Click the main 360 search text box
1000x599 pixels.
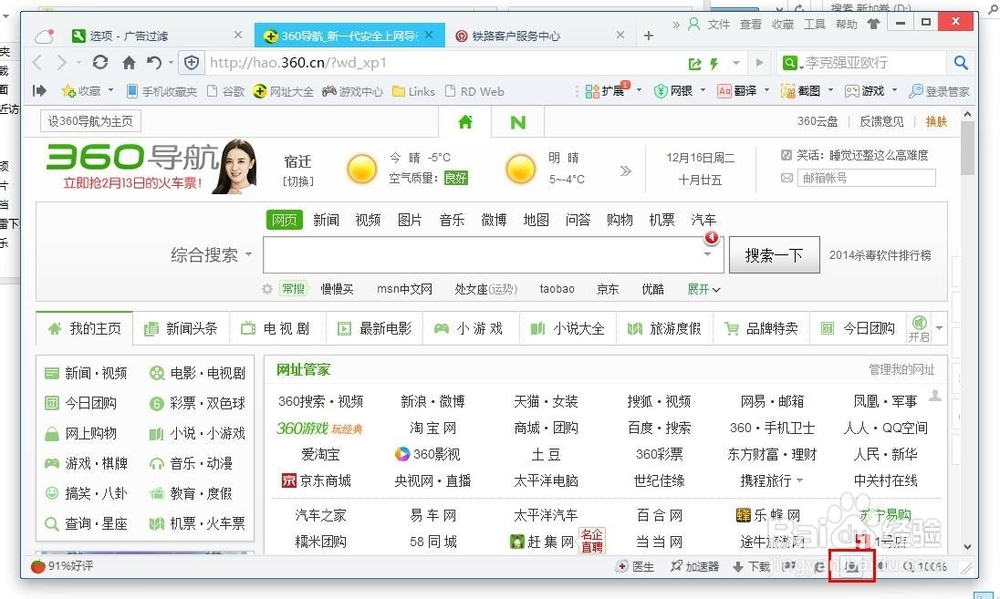pos(493,255)
